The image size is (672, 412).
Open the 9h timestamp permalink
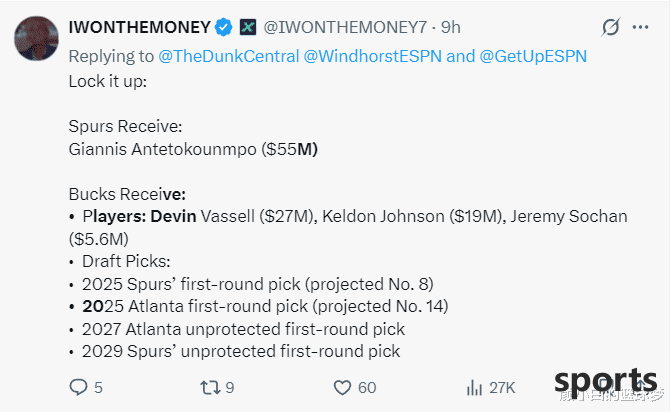pos(451,27)
